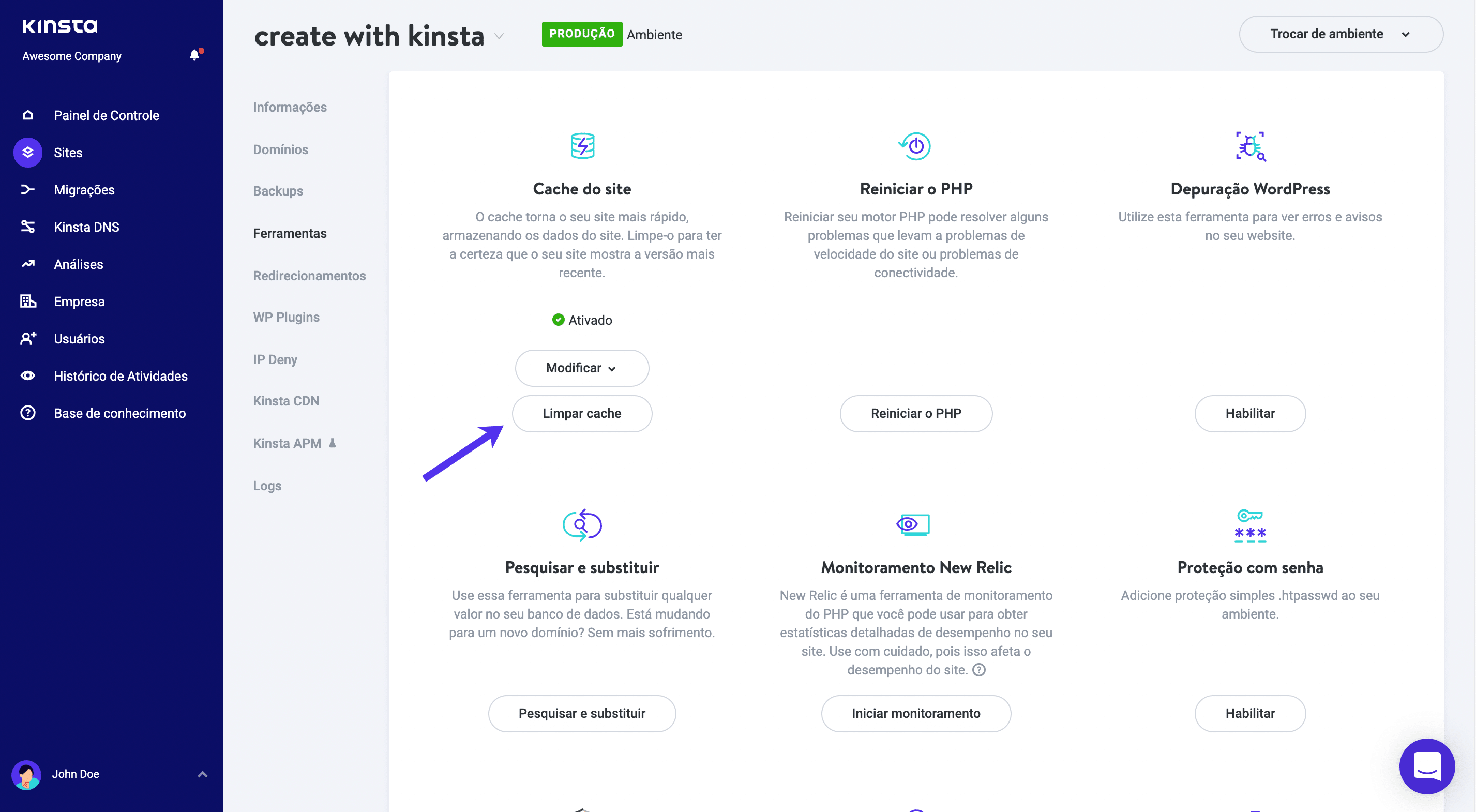
Task: Click the New Relic help question mark
Action: coord(979,670)
